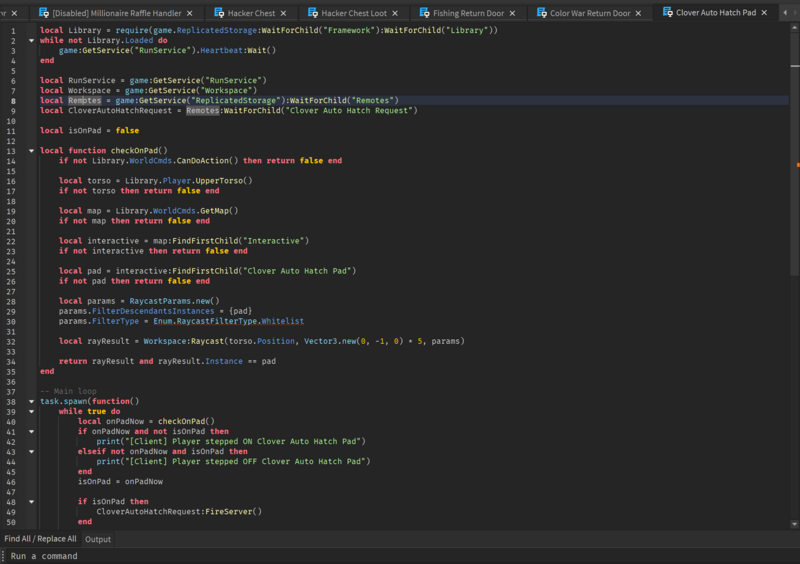
Task: Click the script icon on Clover Auto Hatch Pad tab
Action: coord(666,13)
